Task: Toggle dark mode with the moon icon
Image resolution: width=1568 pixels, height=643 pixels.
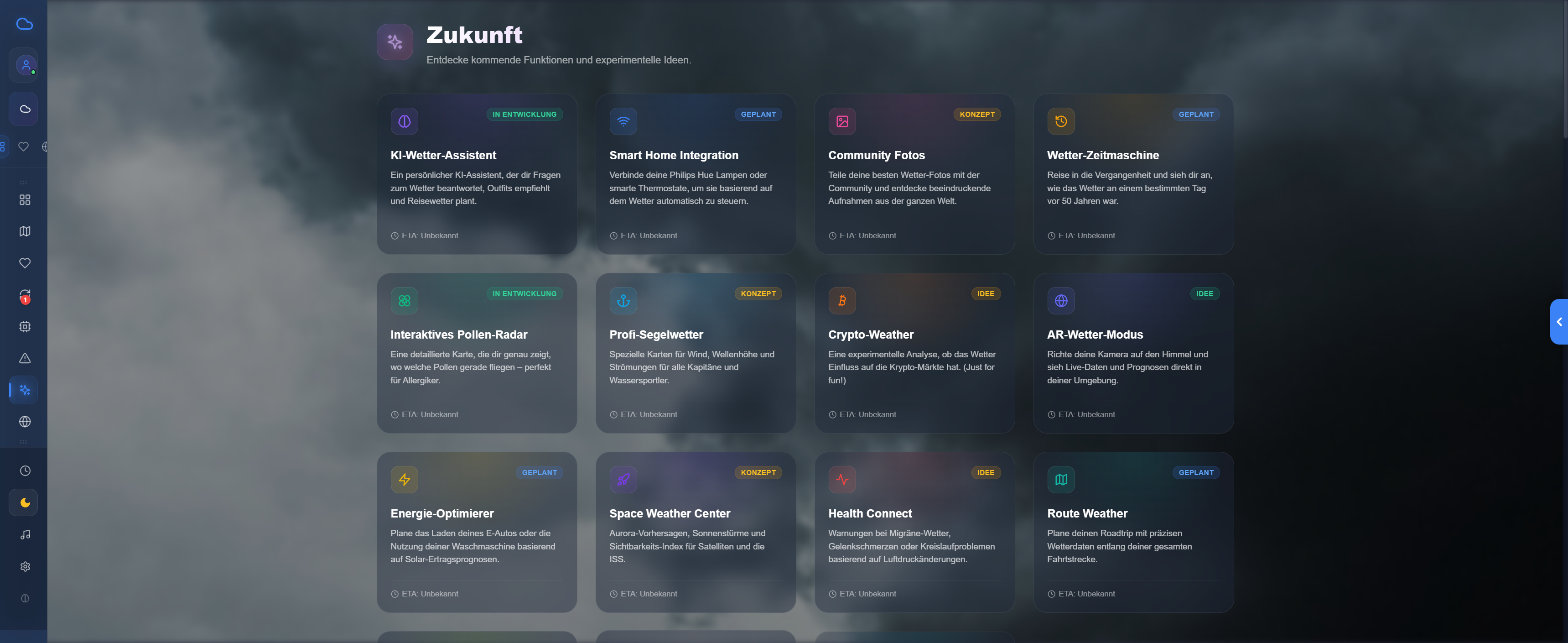Action: [24, 502]
